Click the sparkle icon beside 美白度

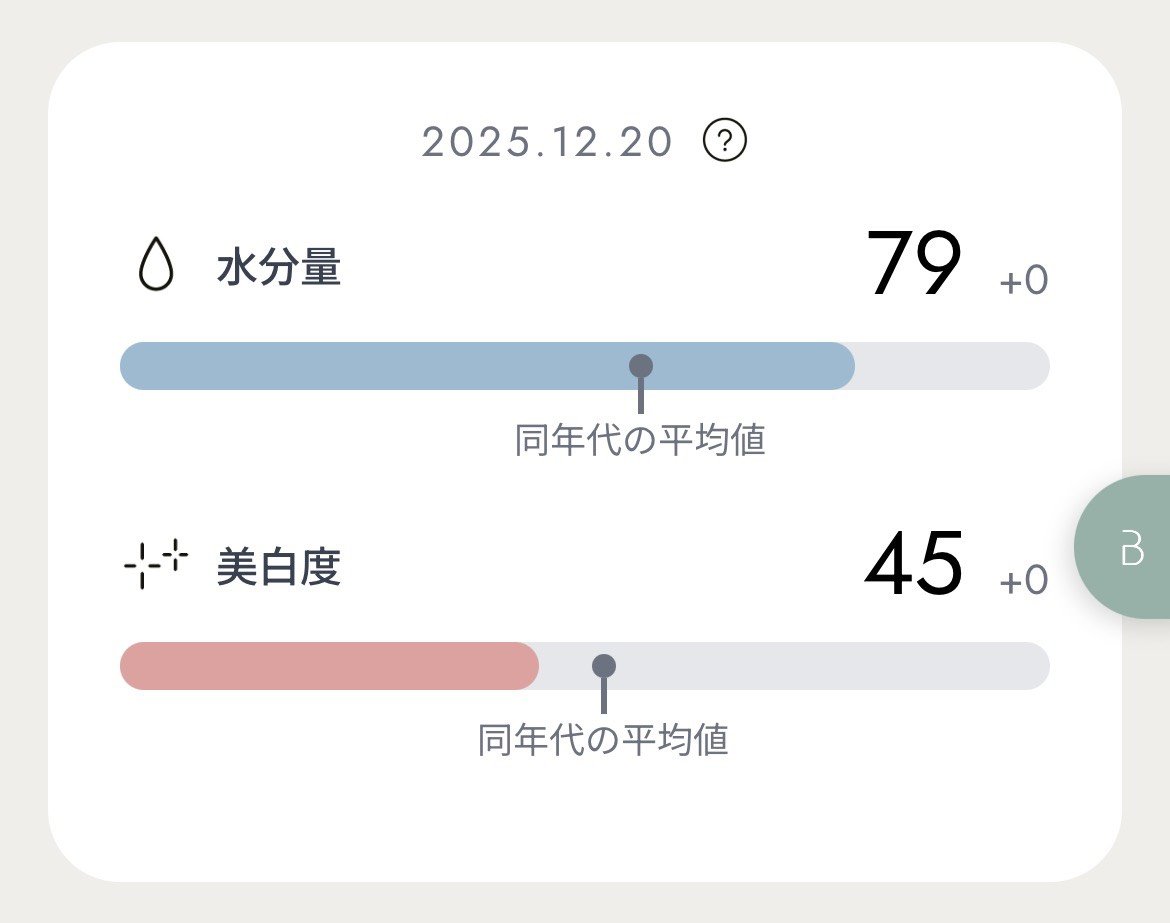click(155, 564)
